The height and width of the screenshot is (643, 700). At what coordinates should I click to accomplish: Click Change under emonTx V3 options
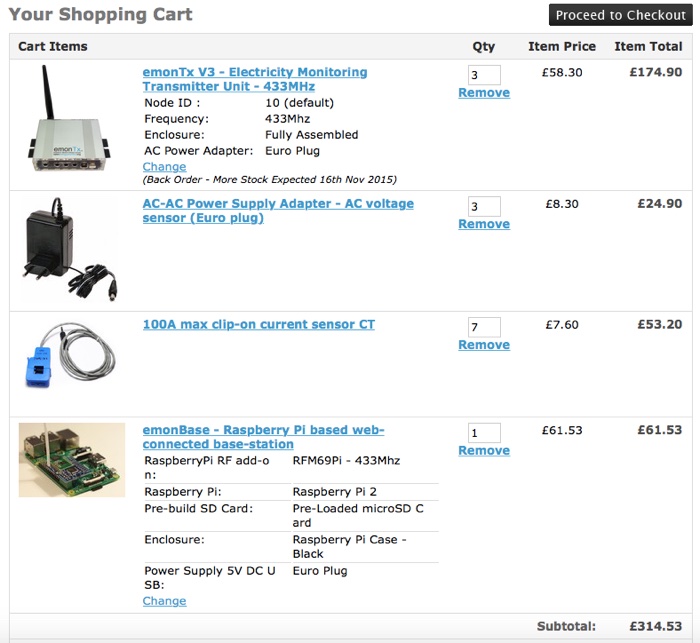click(x=164, y=167)
